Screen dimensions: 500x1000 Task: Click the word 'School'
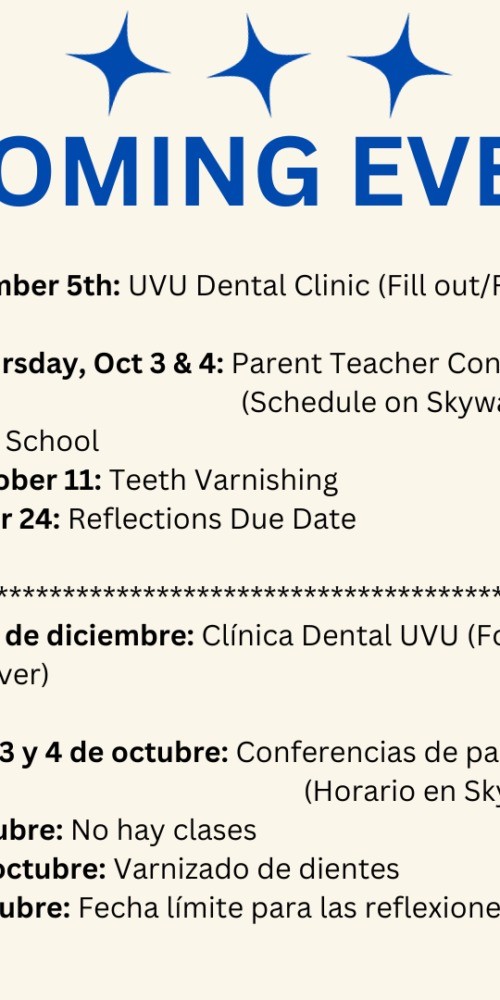point(52,441)
